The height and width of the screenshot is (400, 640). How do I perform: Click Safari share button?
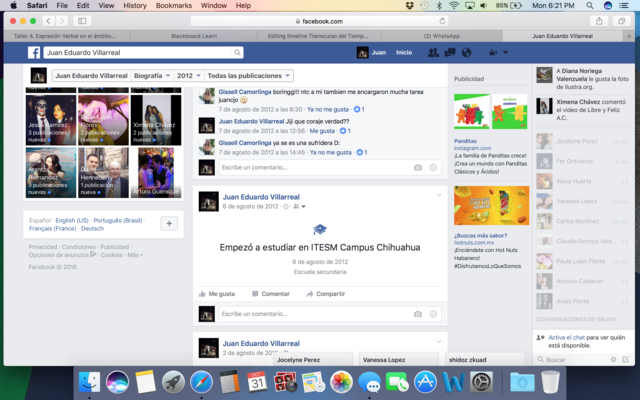(x=599, y=21)
